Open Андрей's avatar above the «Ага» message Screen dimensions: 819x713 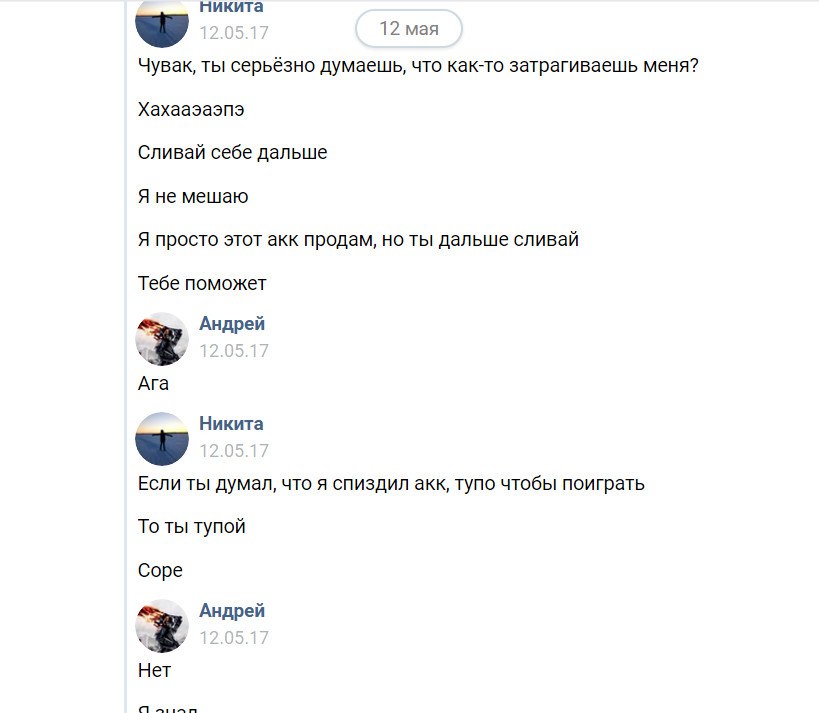point(162,338)
